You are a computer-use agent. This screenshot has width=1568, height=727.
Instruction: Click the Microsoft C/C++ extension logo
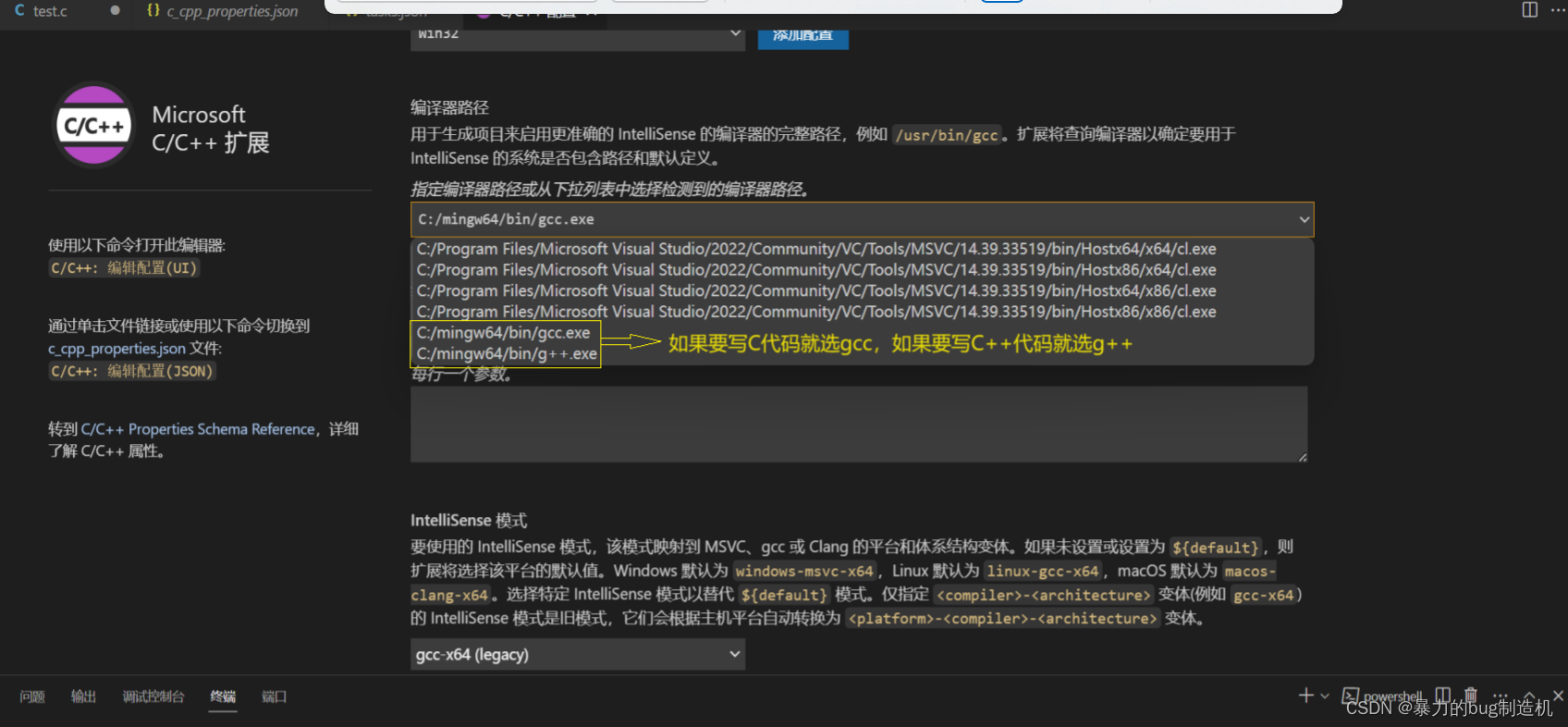pos(93,125)
